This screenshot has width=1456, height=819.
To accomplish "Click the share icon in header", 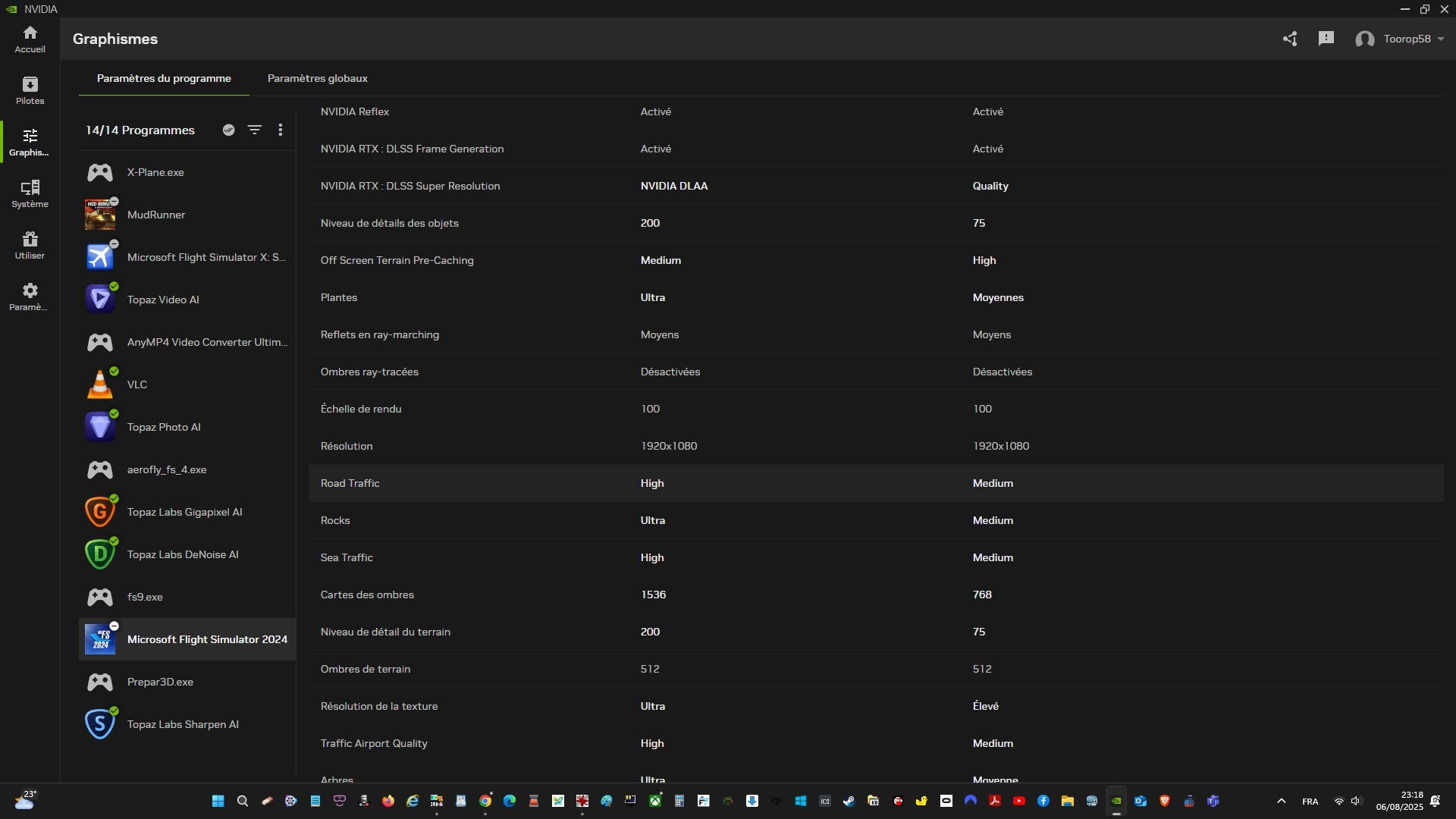I will (1290, 39).
